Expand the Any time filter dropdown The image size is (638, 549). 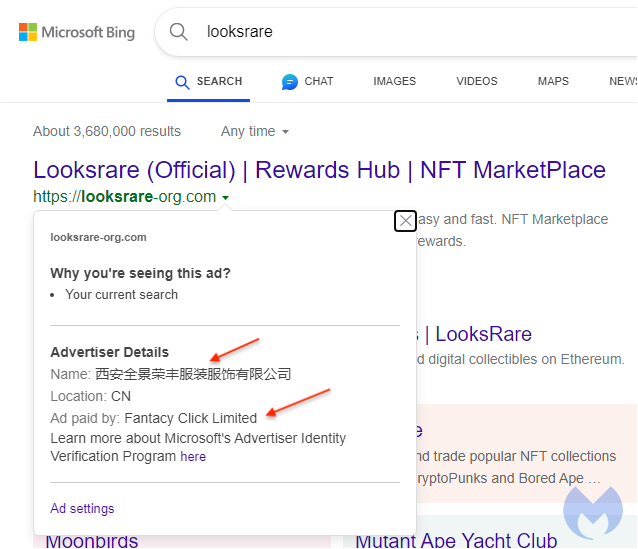tap(255, 131)
